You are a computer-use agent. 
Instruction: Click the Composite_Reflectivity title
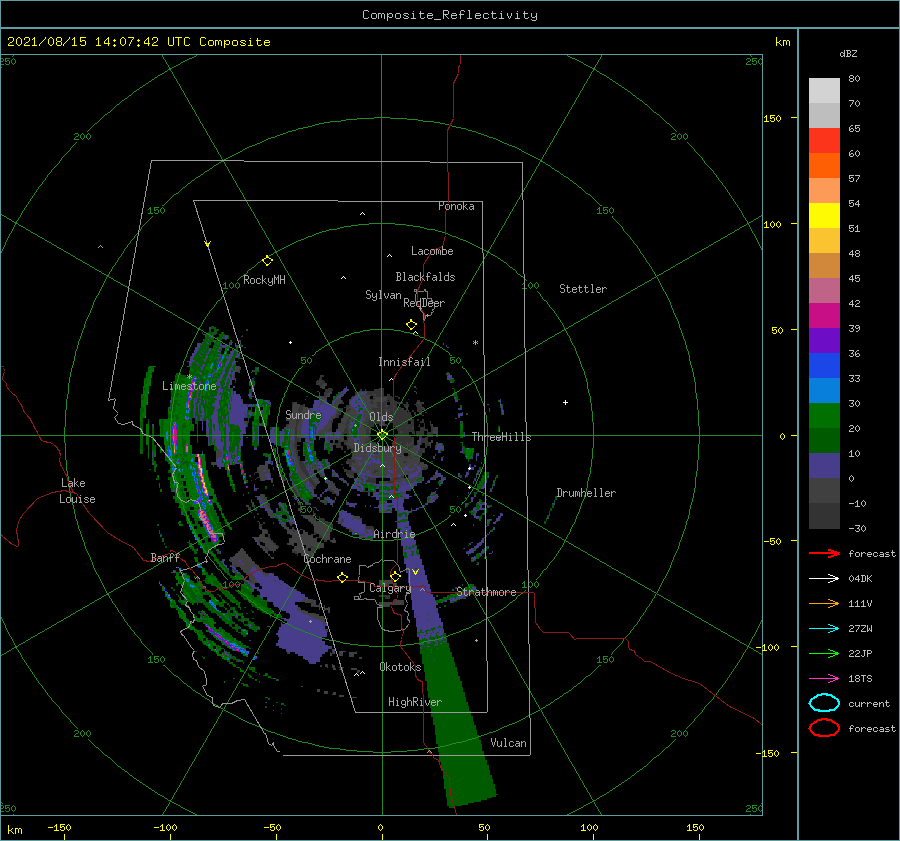pyautogui.click(x=450, y=15)
